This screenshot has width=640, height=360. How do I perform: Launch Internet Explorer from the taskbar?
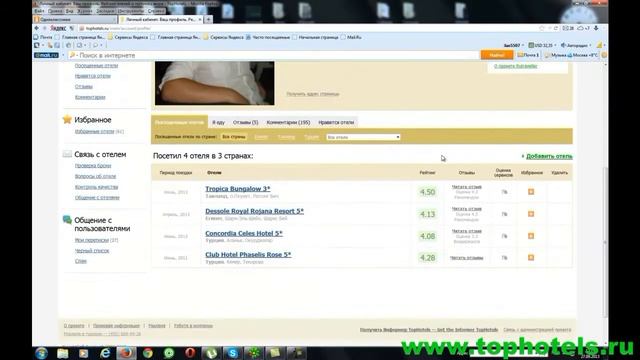105,353
